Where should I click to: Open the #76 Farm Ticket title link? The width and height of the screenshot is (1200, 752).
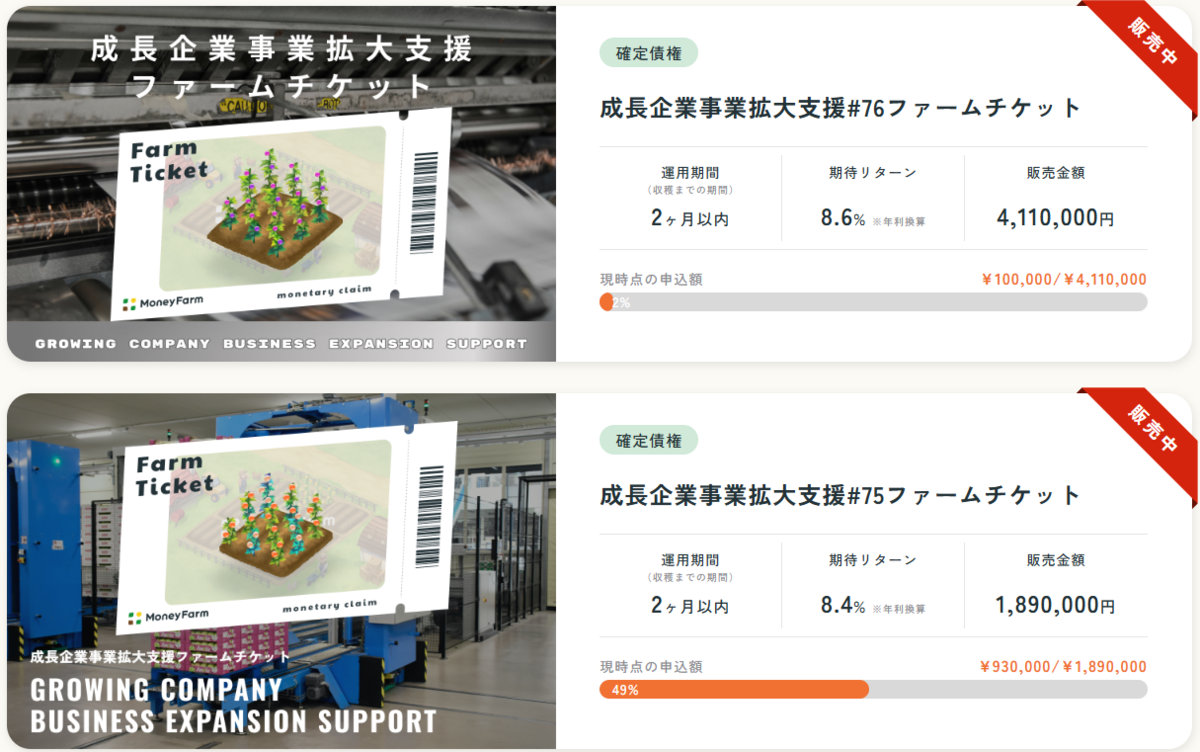click(x=841, y=107)
